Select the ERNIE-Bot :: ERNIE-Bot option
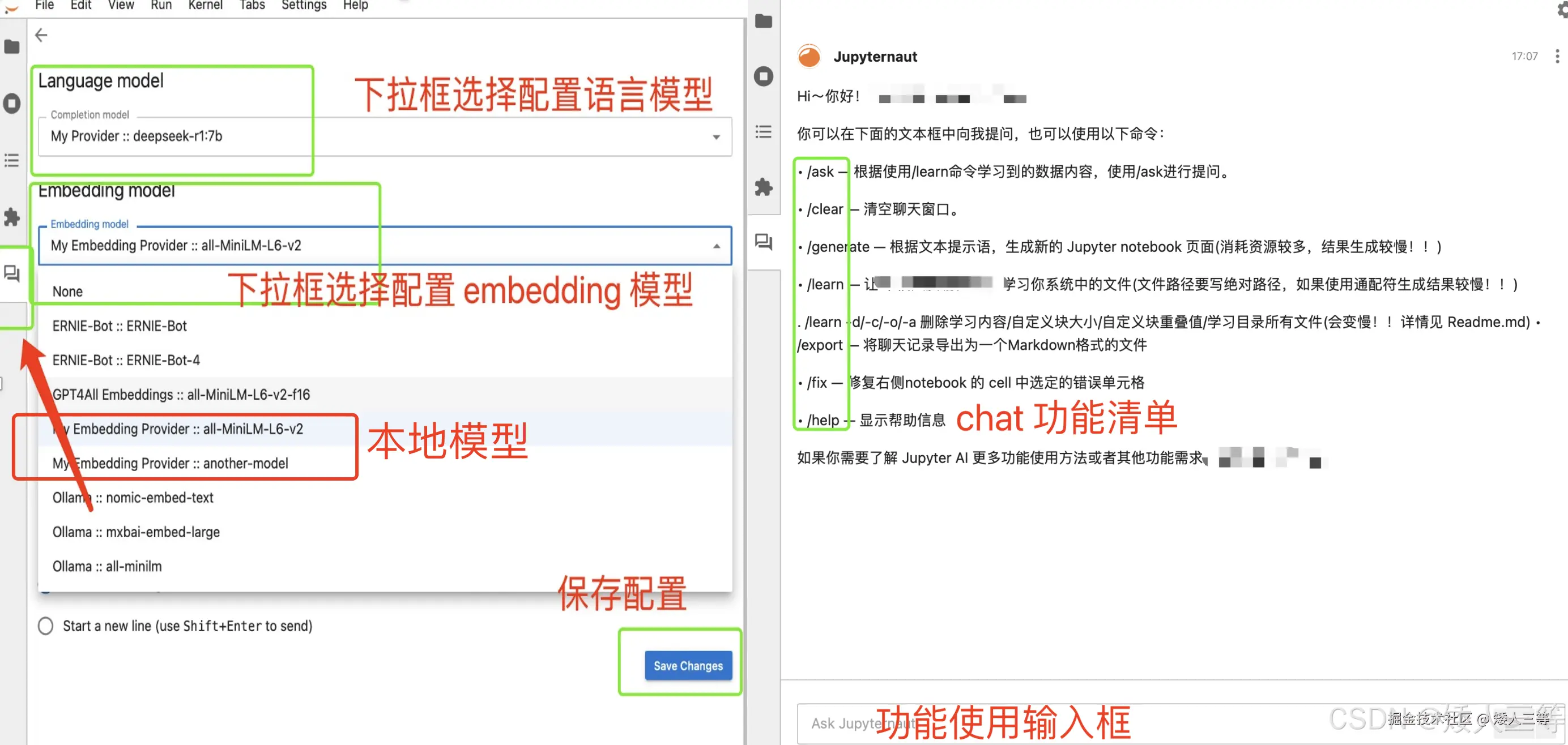Image resolution: width=1568 pixels, height=745 pixels. coord(120,326)
